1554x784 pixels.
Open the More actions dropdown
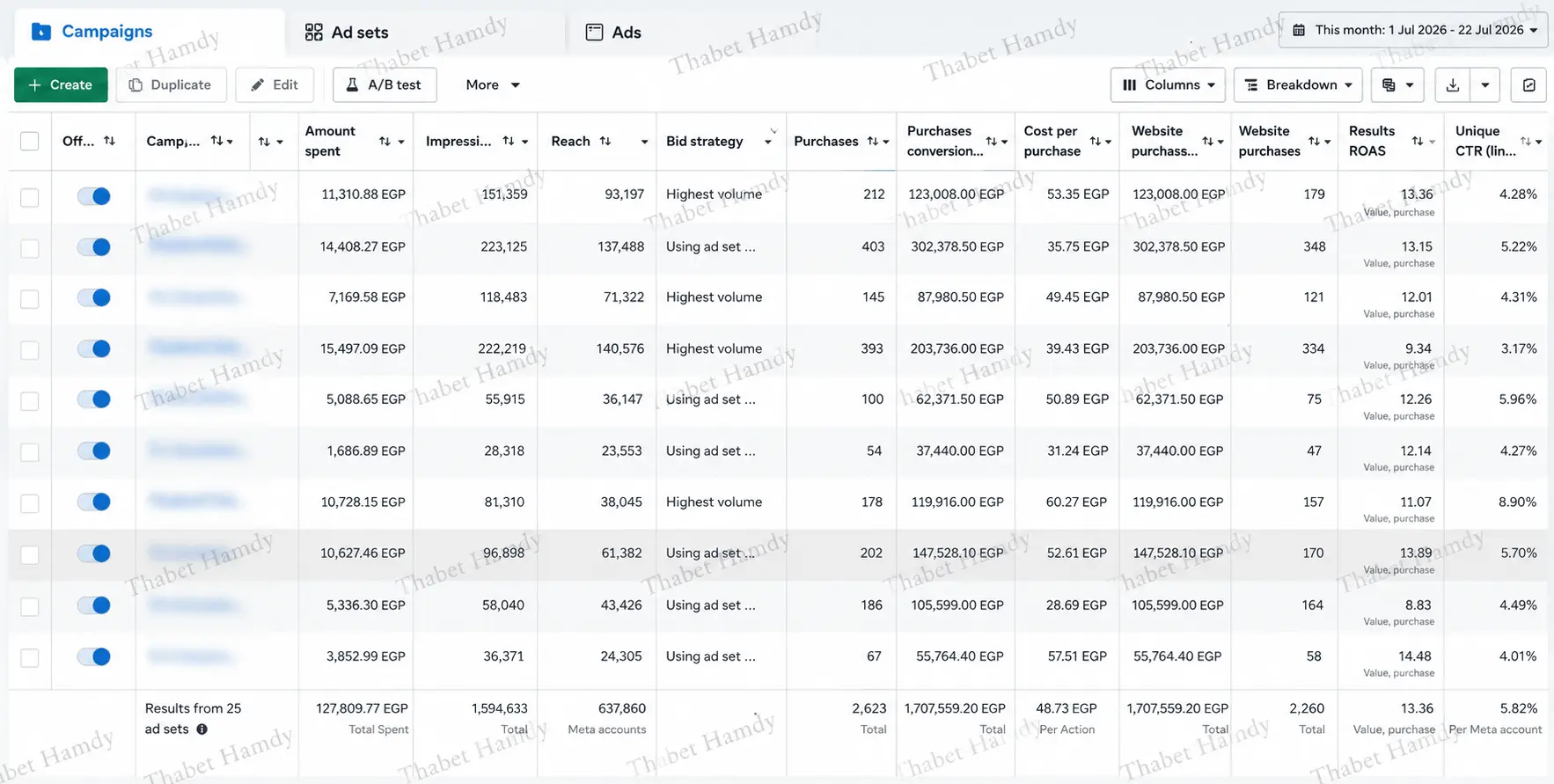[x=493, y=85]
